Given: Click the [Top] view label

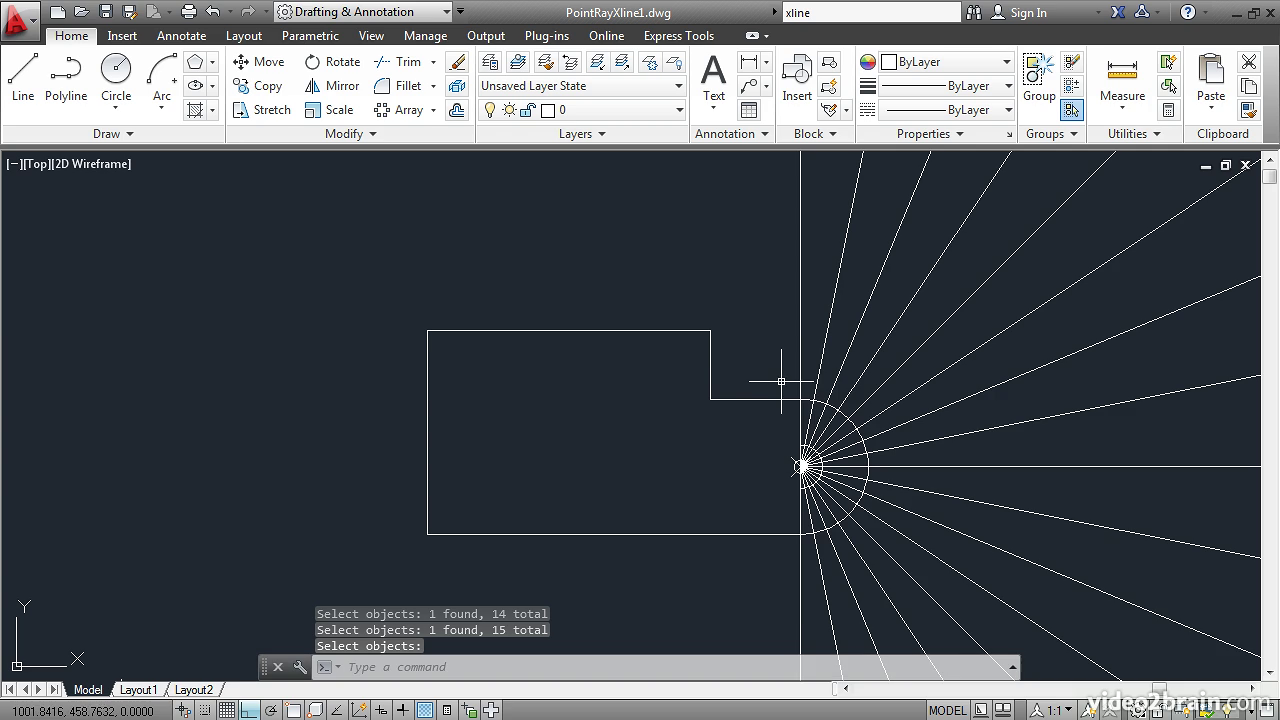Looking at the screenshot, I should coord(37,164).
